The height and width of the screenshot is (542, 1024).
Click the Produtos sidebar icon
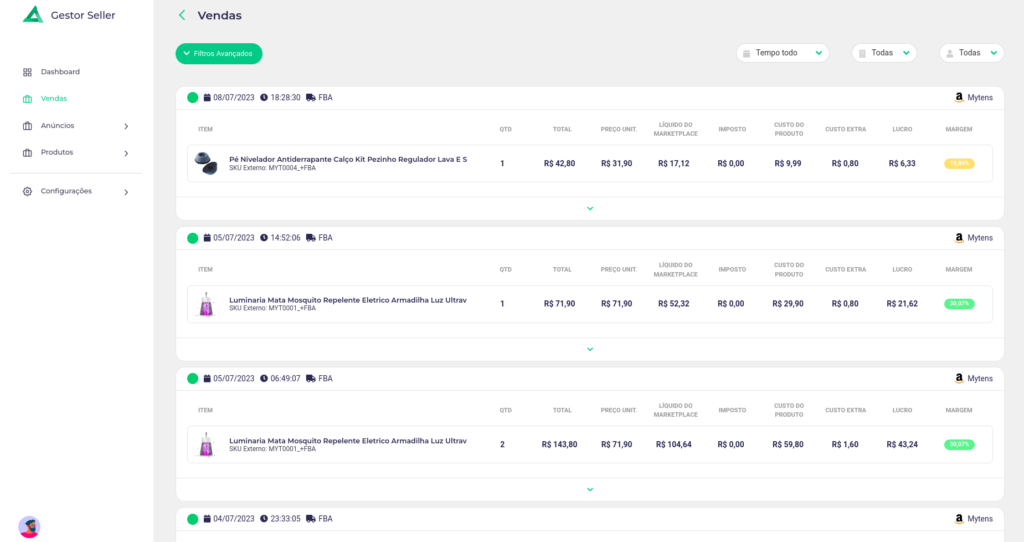(x=28, y=153)
